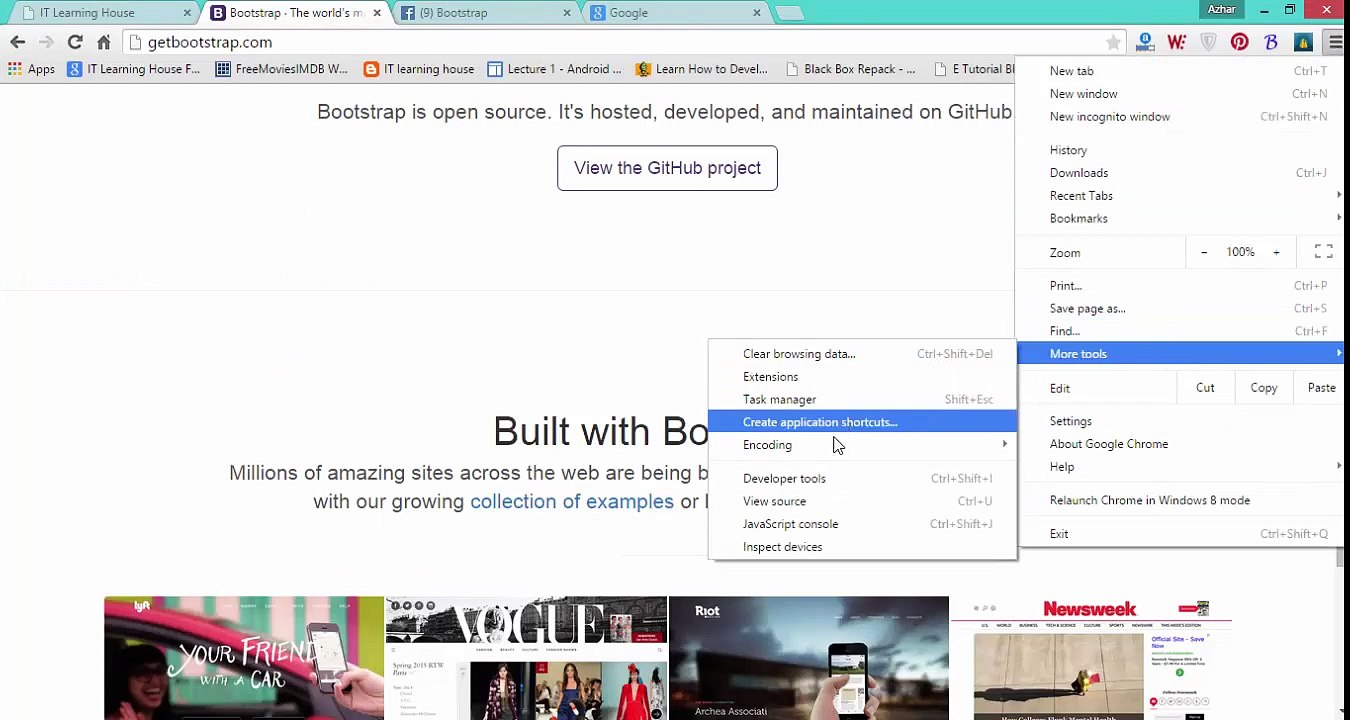This screenshot has width=1350, height=720.
Task: Go back with the browser back arrow
Action: tap(17, 42)
